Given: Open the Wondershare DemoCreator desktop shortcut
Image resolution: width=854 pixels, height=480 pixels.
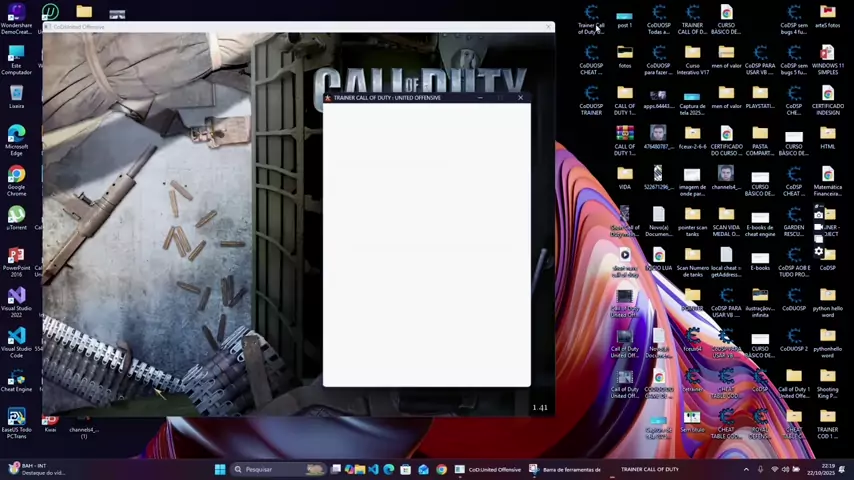Looking at the screenshot, I should 16,14.
